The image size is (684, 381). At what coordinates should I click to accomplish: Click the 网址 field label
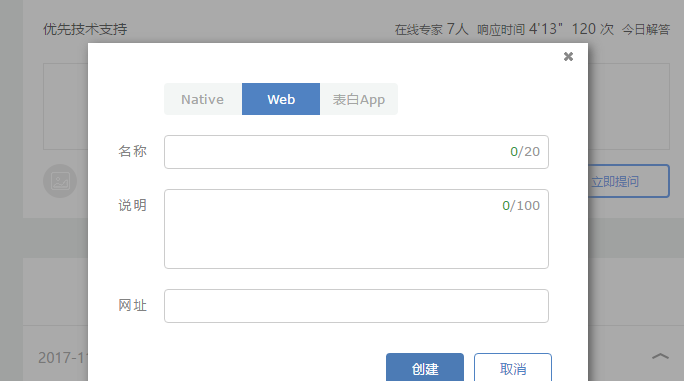tap(133, 305)
